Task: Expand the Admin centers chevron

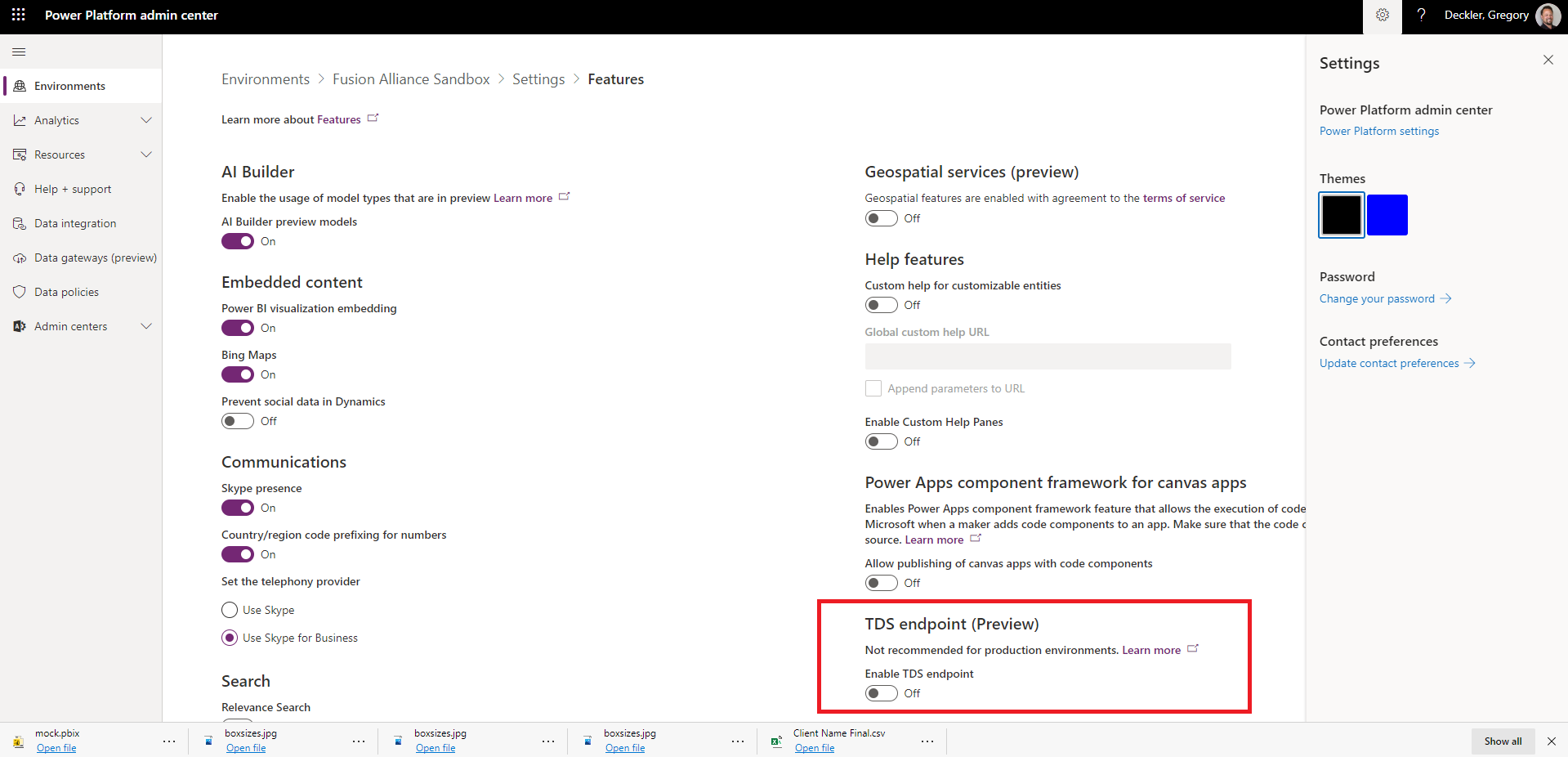Action: click(x=146, y=326)
